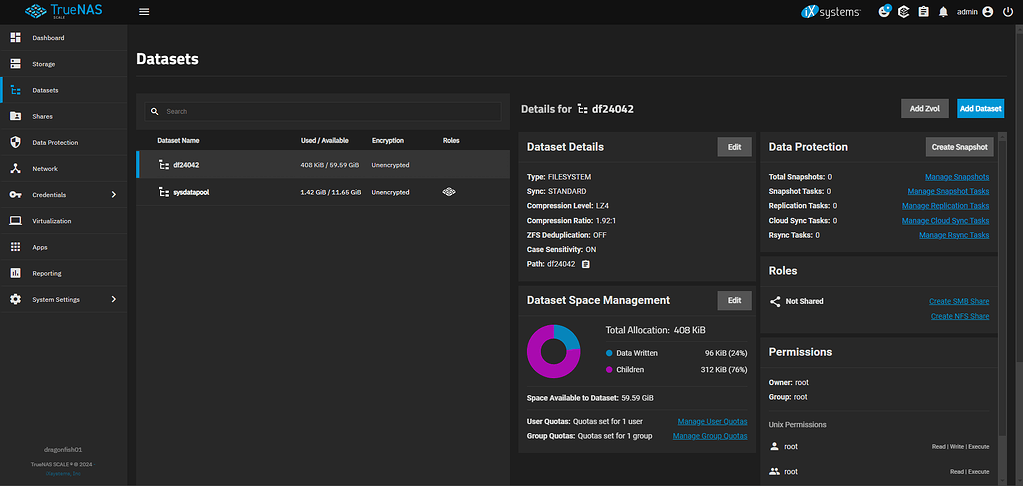Screen dimensions: 1023x486
Task: Click the Dashboard icon in sidebar
Action: (16, 38)
